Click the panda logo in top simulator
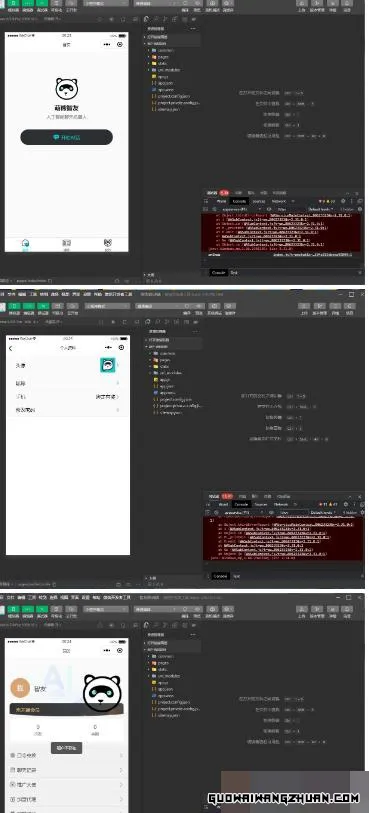 pyautogui.click(x=66, y=89)
